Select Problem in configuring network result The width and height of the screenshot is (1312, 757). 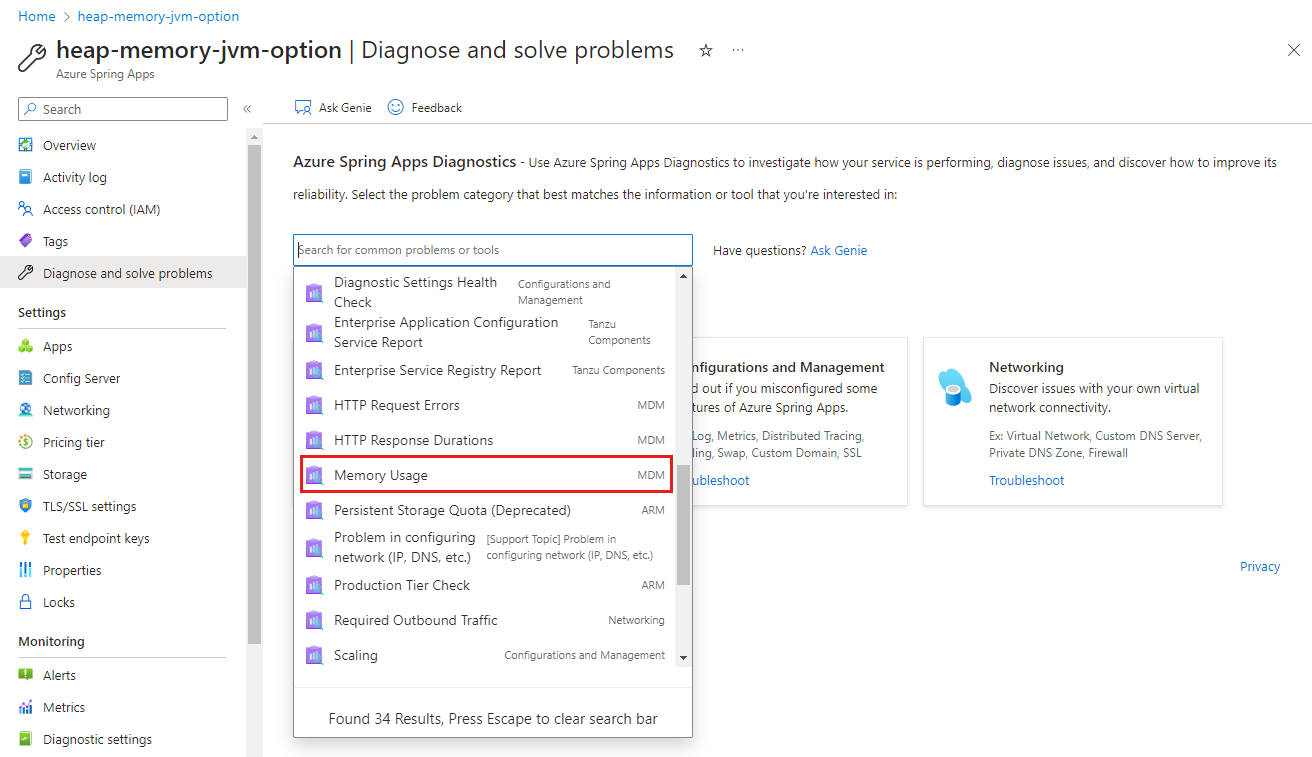(486, 547)
